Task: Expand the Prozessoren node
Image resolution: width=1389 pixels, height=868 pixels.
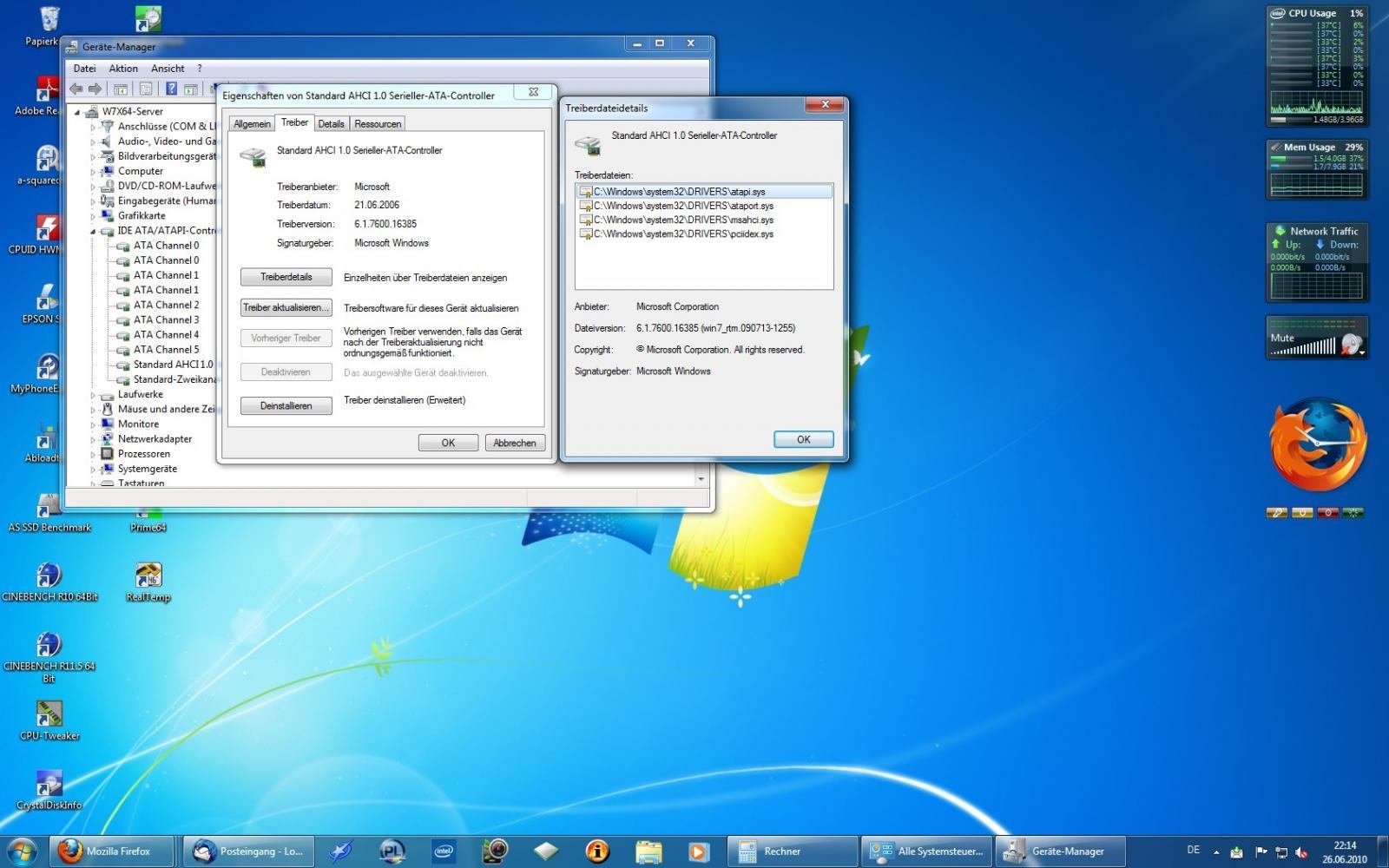Action: click(x=93, y=454)
